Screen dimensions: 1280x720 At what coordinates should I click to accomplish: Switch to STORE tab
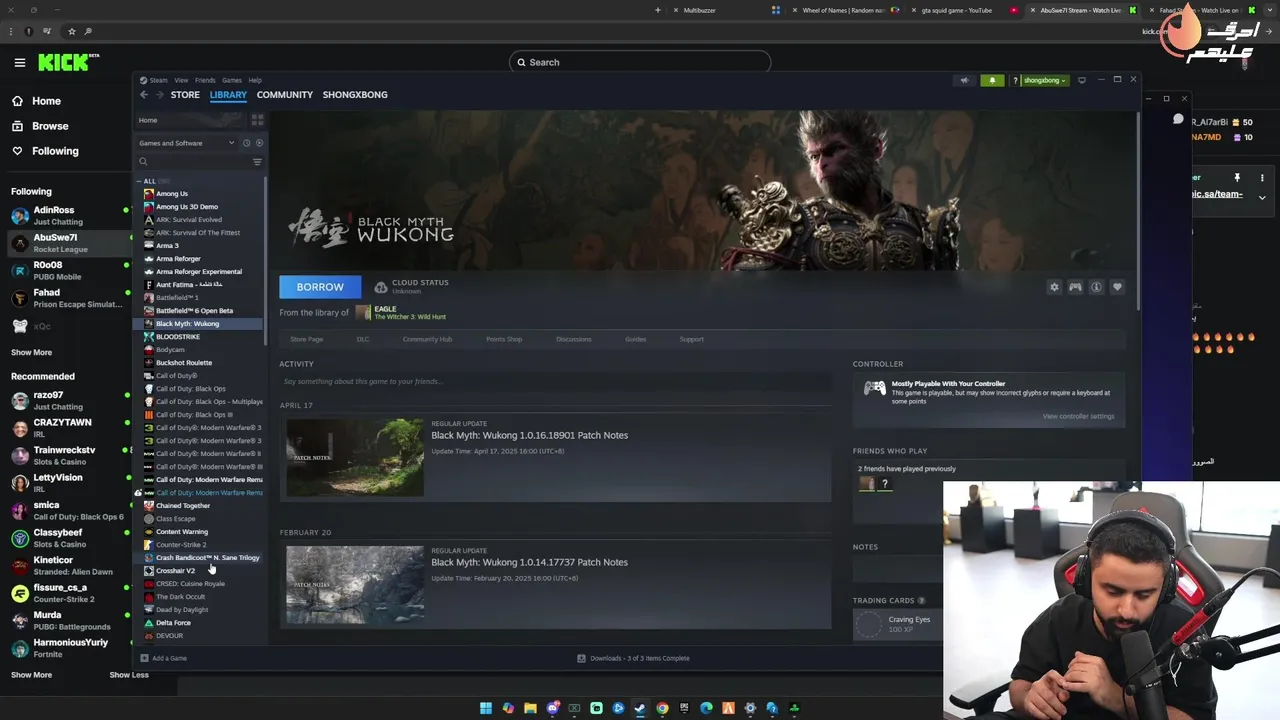click(185, 95)
